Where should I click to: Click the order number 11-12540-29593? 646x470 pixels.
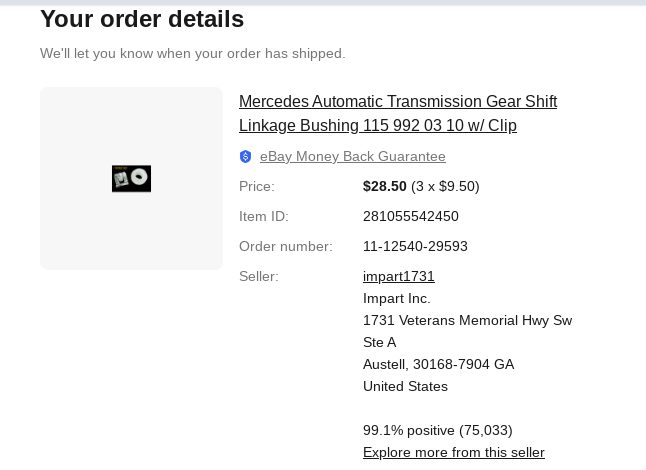pyautogui.click(x=415, y=246)
